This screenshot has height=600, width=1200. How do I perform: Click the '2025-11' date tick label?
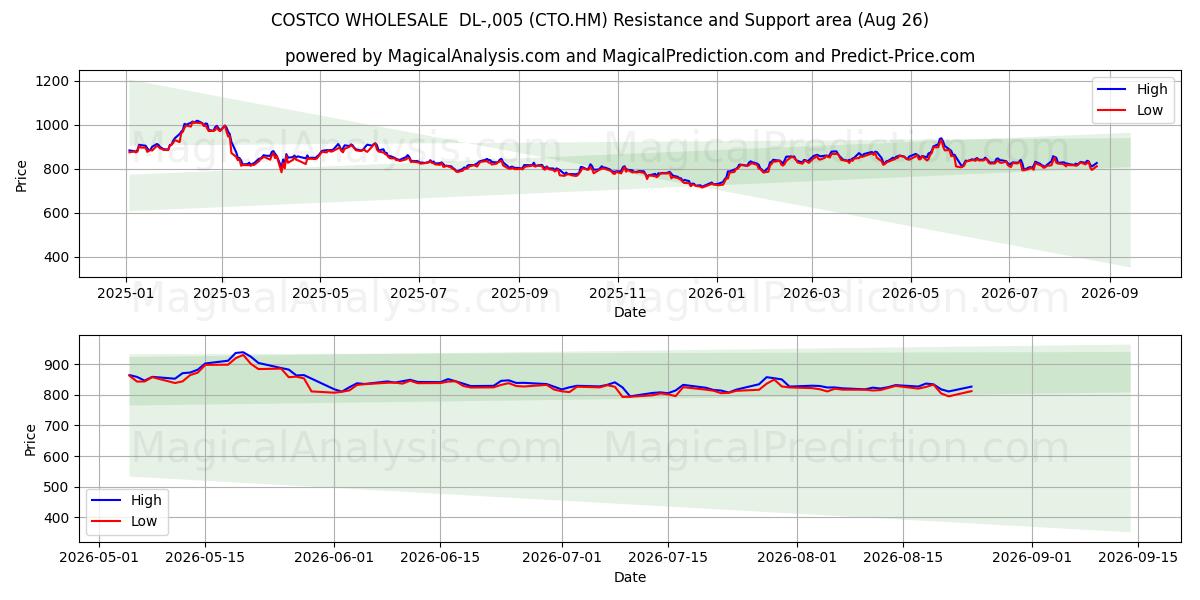coord(617,294)
